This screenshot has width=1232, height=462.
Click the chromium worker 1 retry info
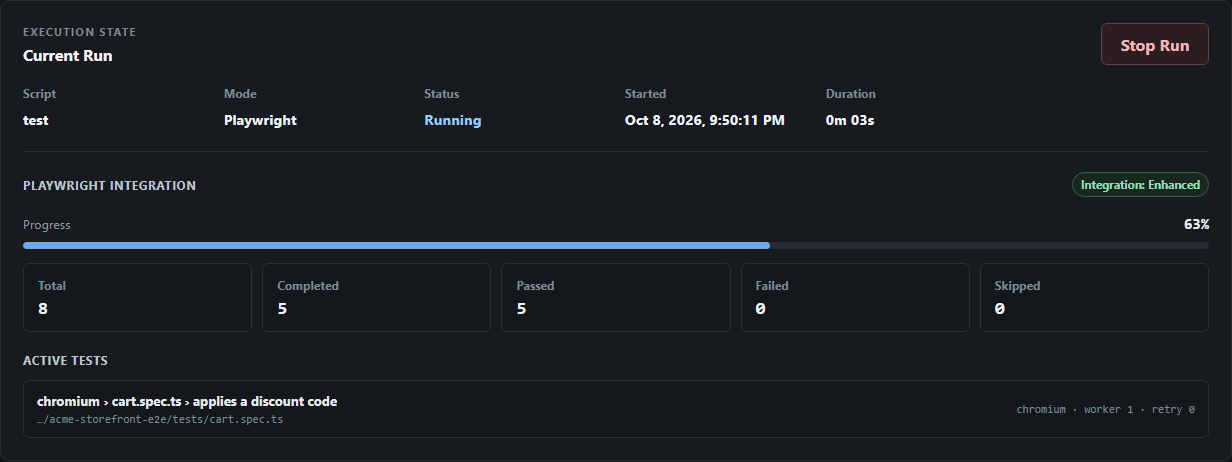1105,409
